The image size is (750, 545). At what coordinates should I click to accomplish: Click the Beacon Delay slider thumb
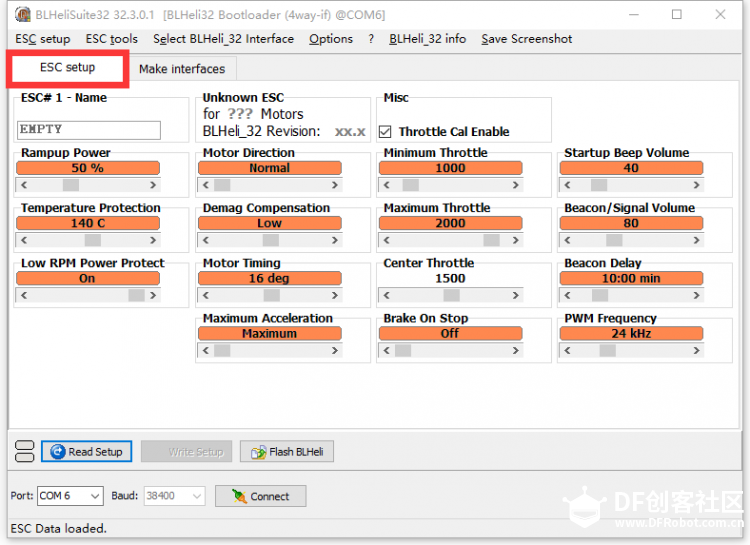600,295
